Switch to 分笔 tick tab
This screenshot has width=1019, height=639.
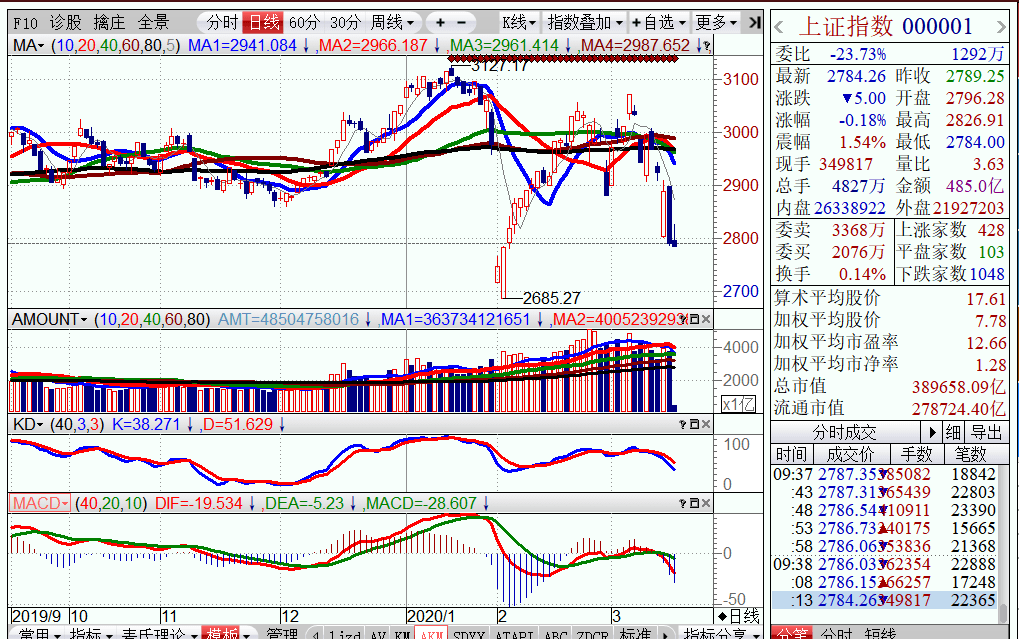pyautogui.click(x=791, y=633)
